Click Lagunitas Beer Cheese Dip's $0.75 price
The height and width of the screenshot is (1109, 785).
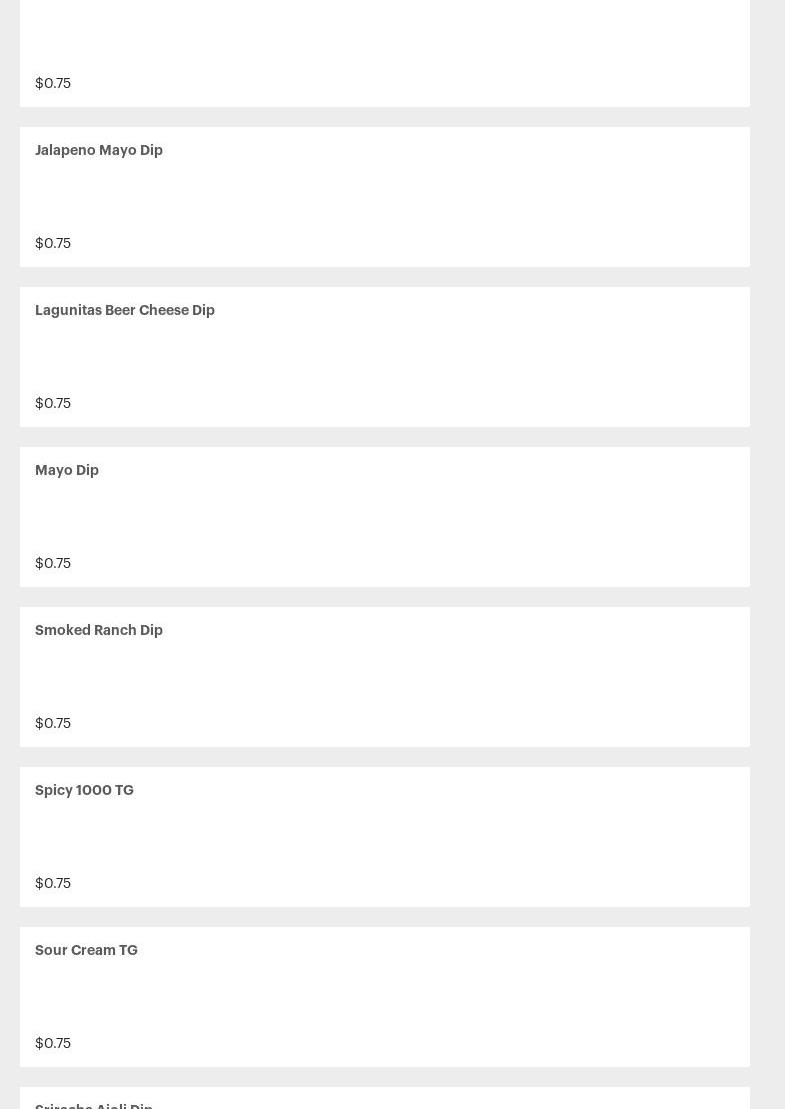coord(53,403)
